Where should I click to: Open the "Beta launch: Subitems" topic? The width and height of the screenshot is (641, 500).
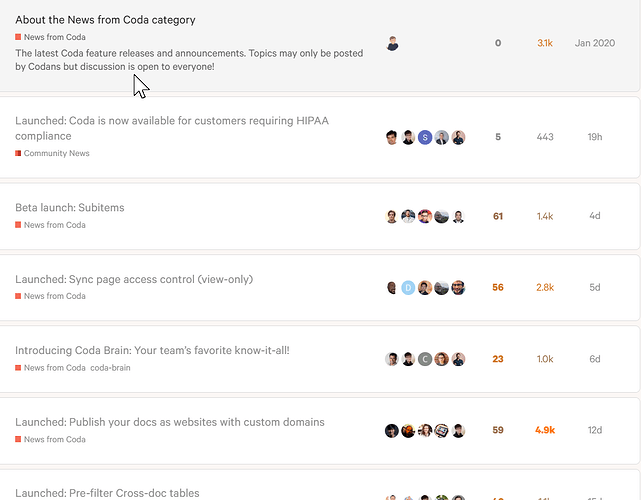tap(70, 207)
